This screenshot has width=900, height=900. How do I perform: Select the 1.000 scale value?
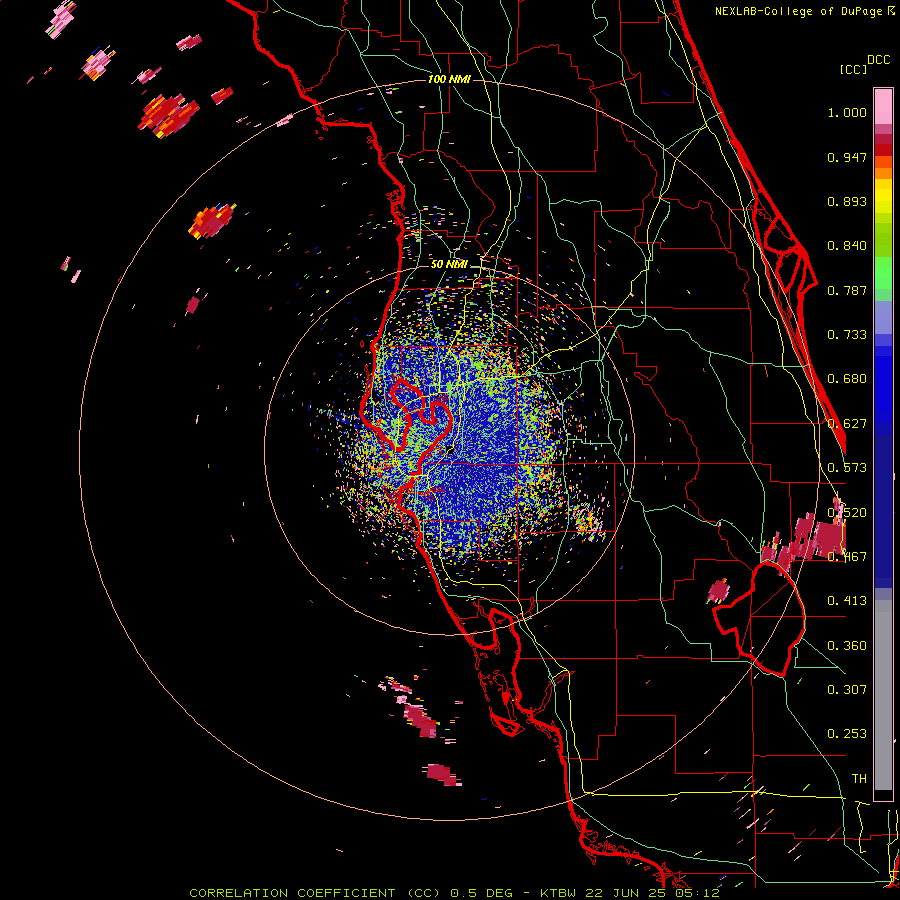(x=847, y=113)
